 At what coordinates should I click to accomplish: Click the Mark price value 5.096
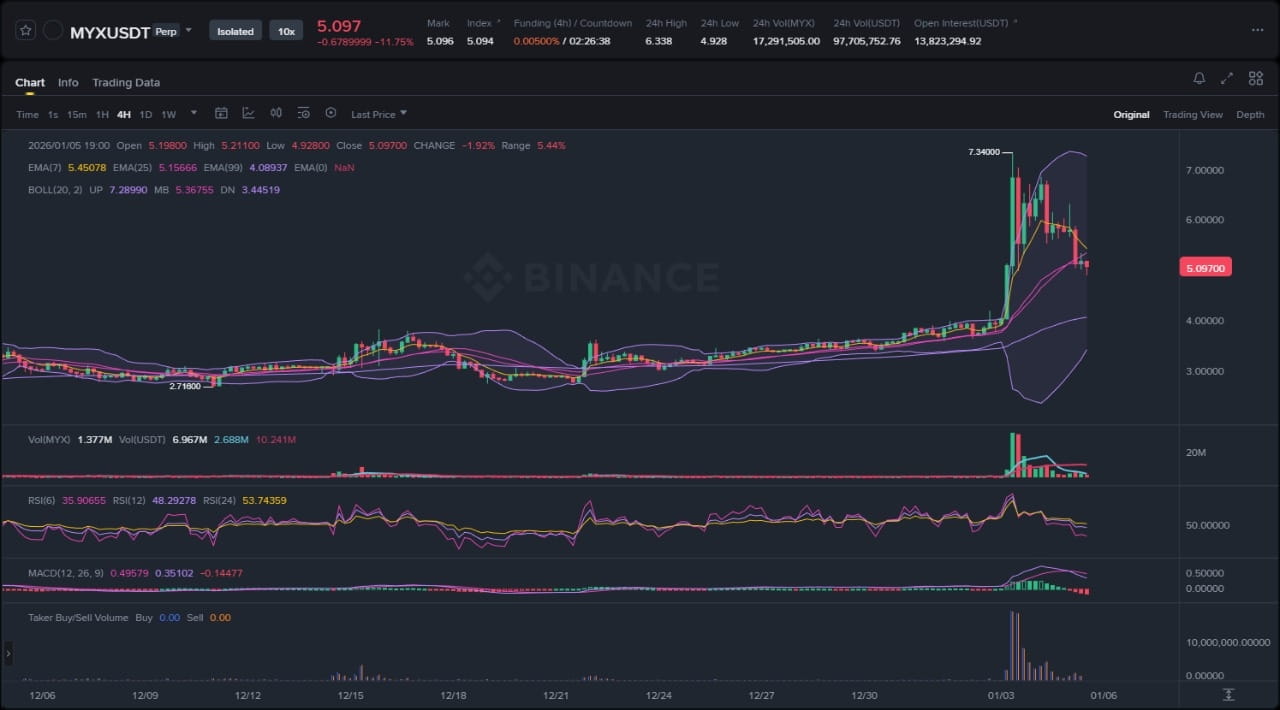click(440, 41)
